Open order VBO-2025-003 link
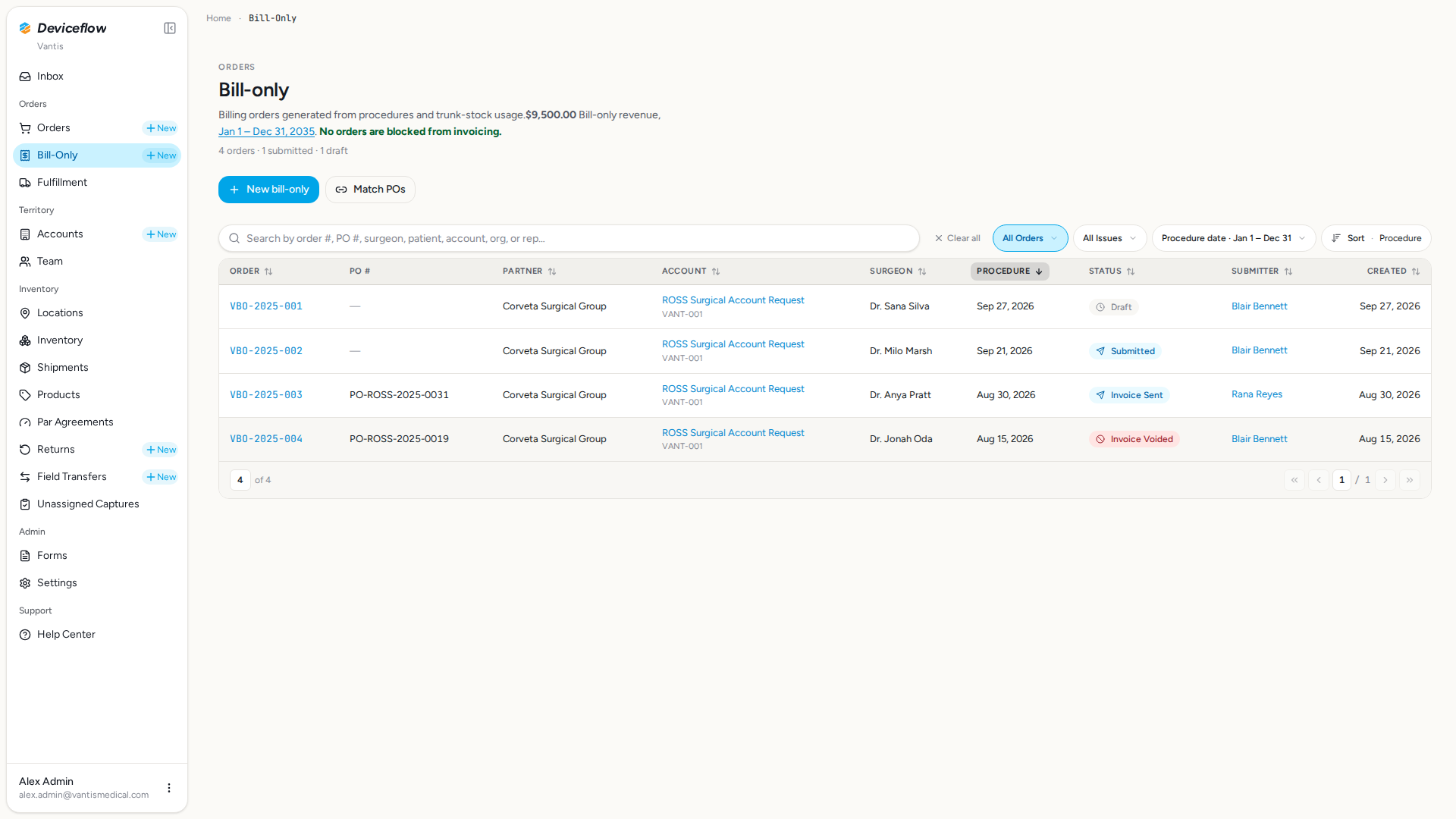 pos(266,395)
